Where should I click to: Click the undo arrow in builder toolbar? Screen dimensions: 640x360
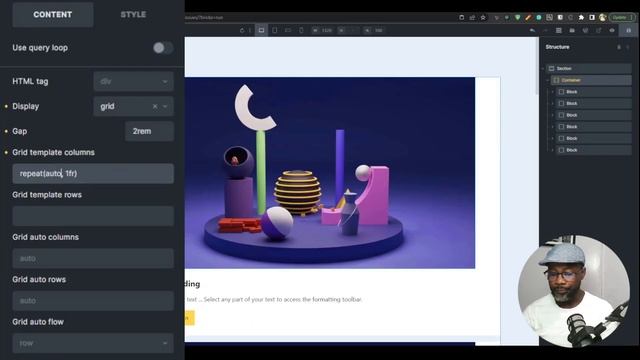point(532,30)
